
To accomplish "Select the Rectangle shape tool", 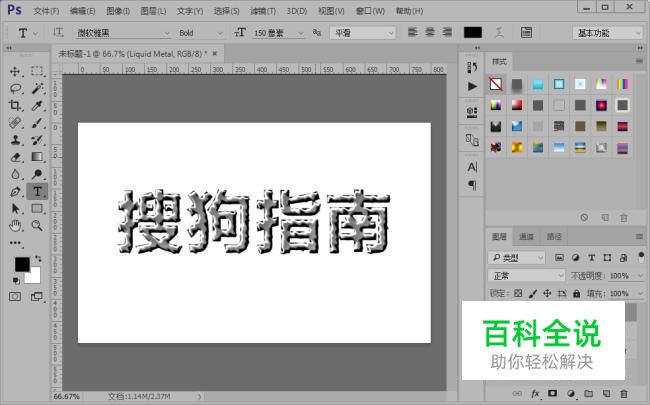I will coord(37,209).
